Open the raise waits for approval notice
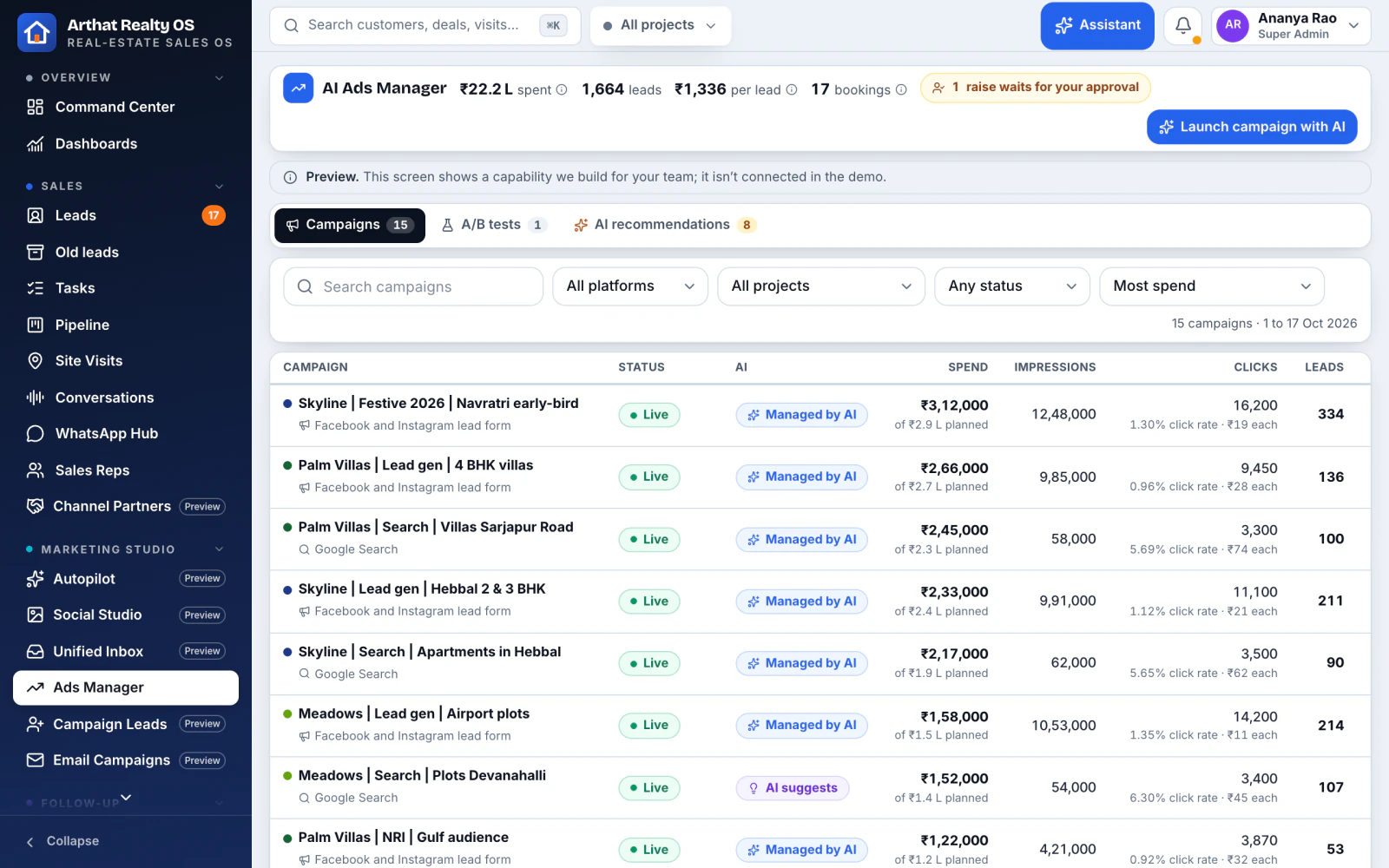Screen dimensions: 1389x868 point(1036,88)
